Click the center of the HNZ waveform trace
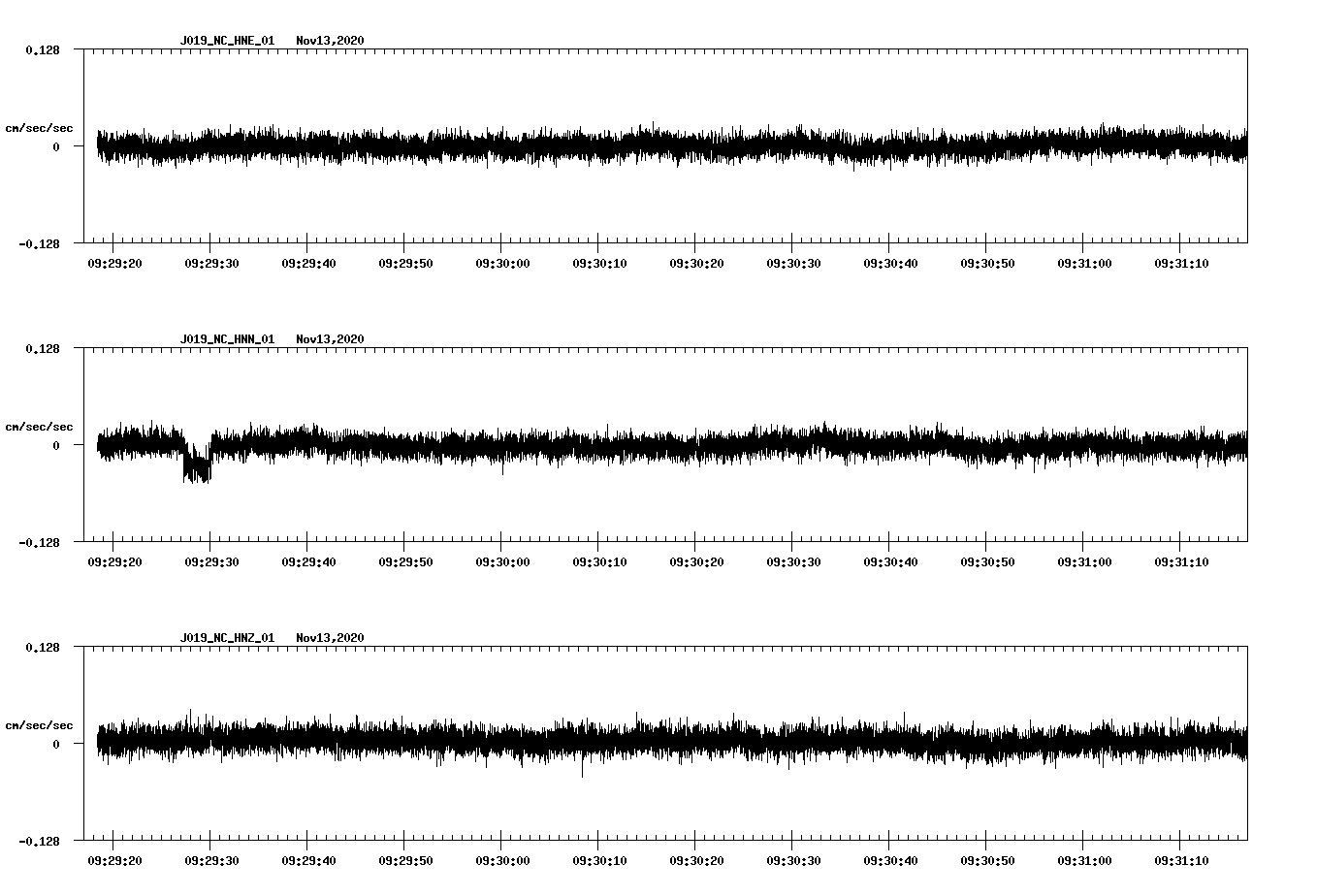This screenshot has height=896, width=1317. pos(669,743)
